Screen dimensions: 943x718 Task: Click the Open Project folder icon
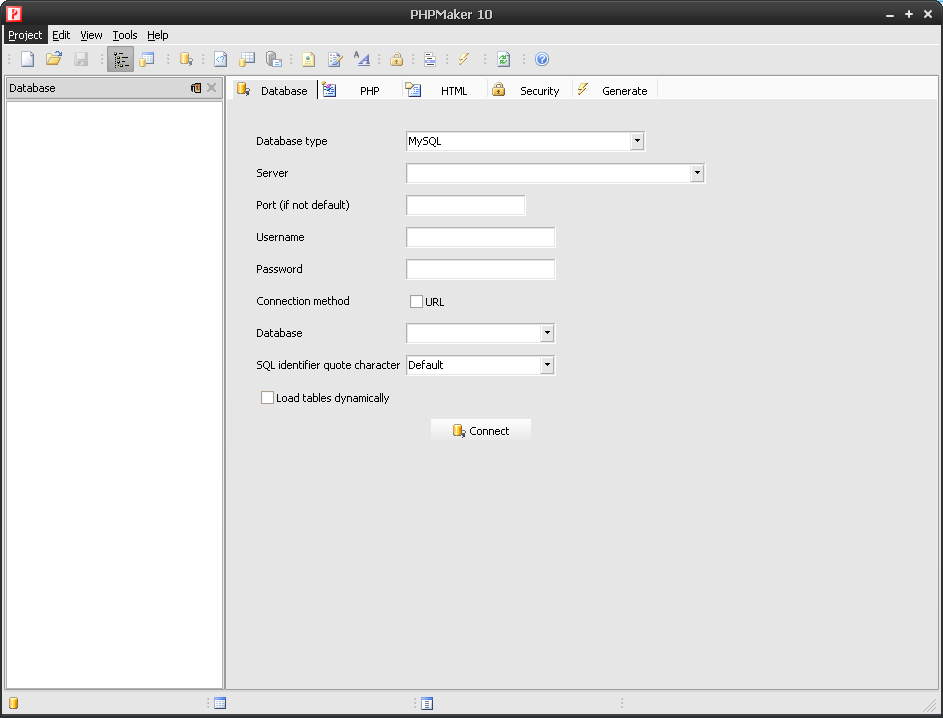click(x=54, y=59)
